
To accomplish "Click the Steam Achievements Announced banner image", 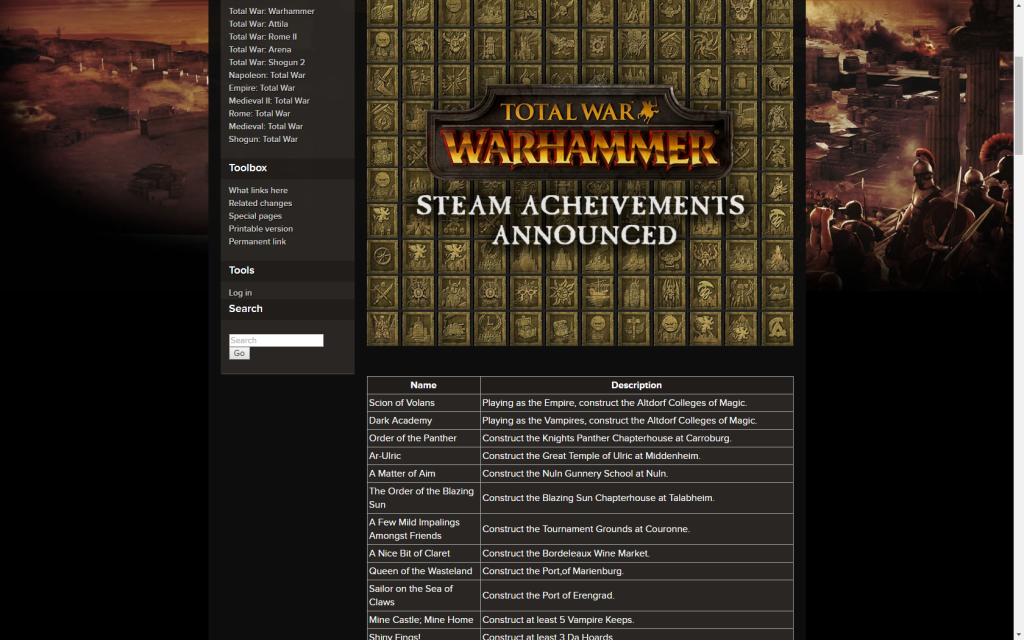I will [x=580, y=172].
